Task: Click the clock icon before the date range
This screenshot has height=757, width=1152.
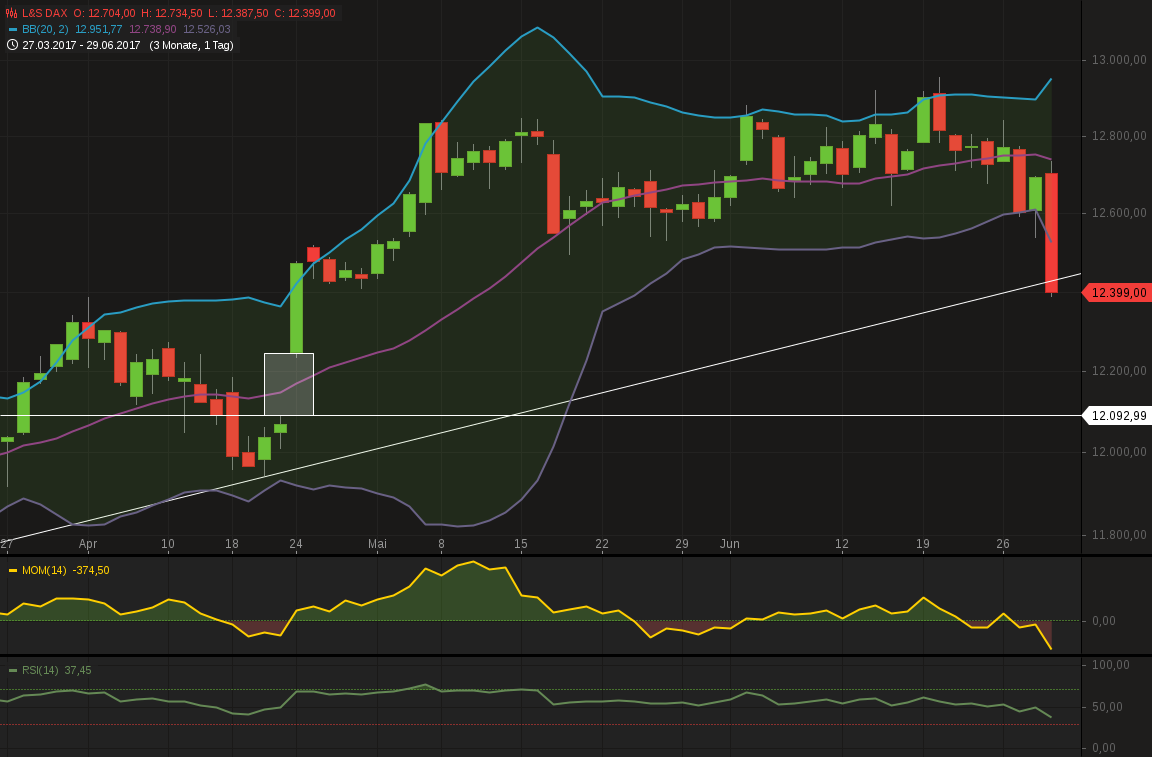Action: 12,45
